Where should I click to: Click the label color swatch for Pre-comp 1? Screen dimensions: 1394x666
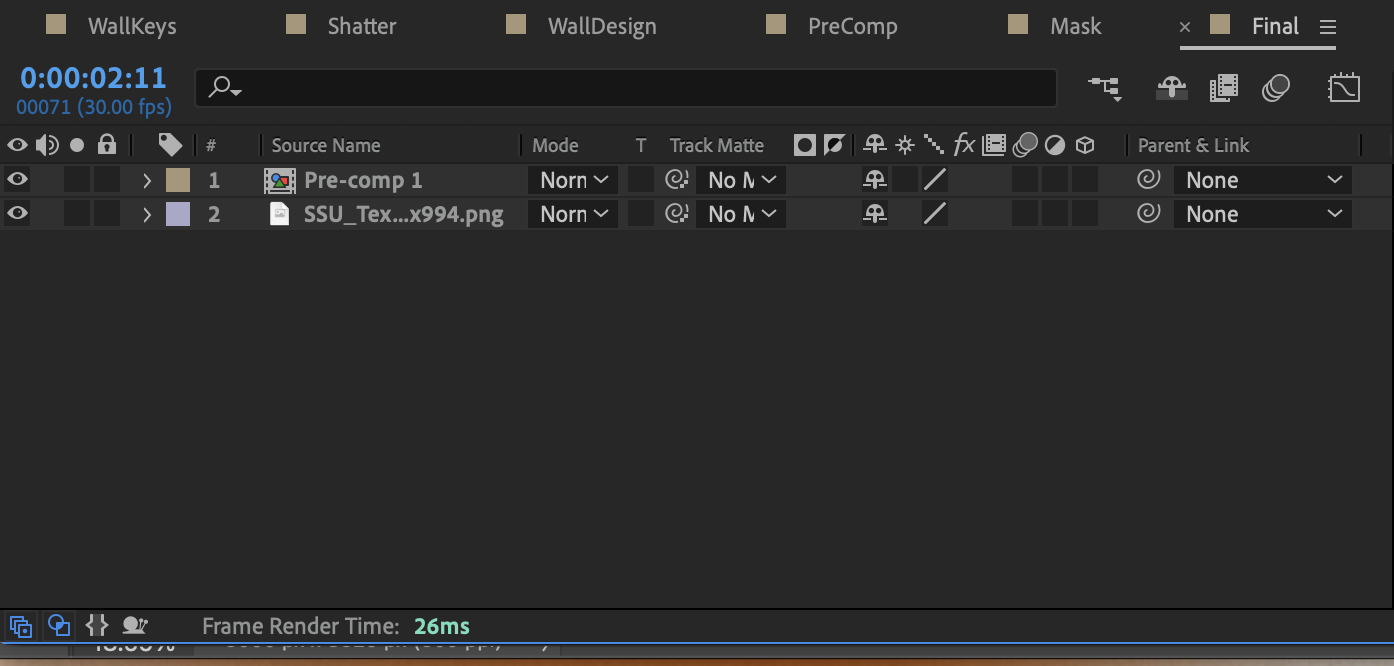pyautogui.click(x=177, y=179)
